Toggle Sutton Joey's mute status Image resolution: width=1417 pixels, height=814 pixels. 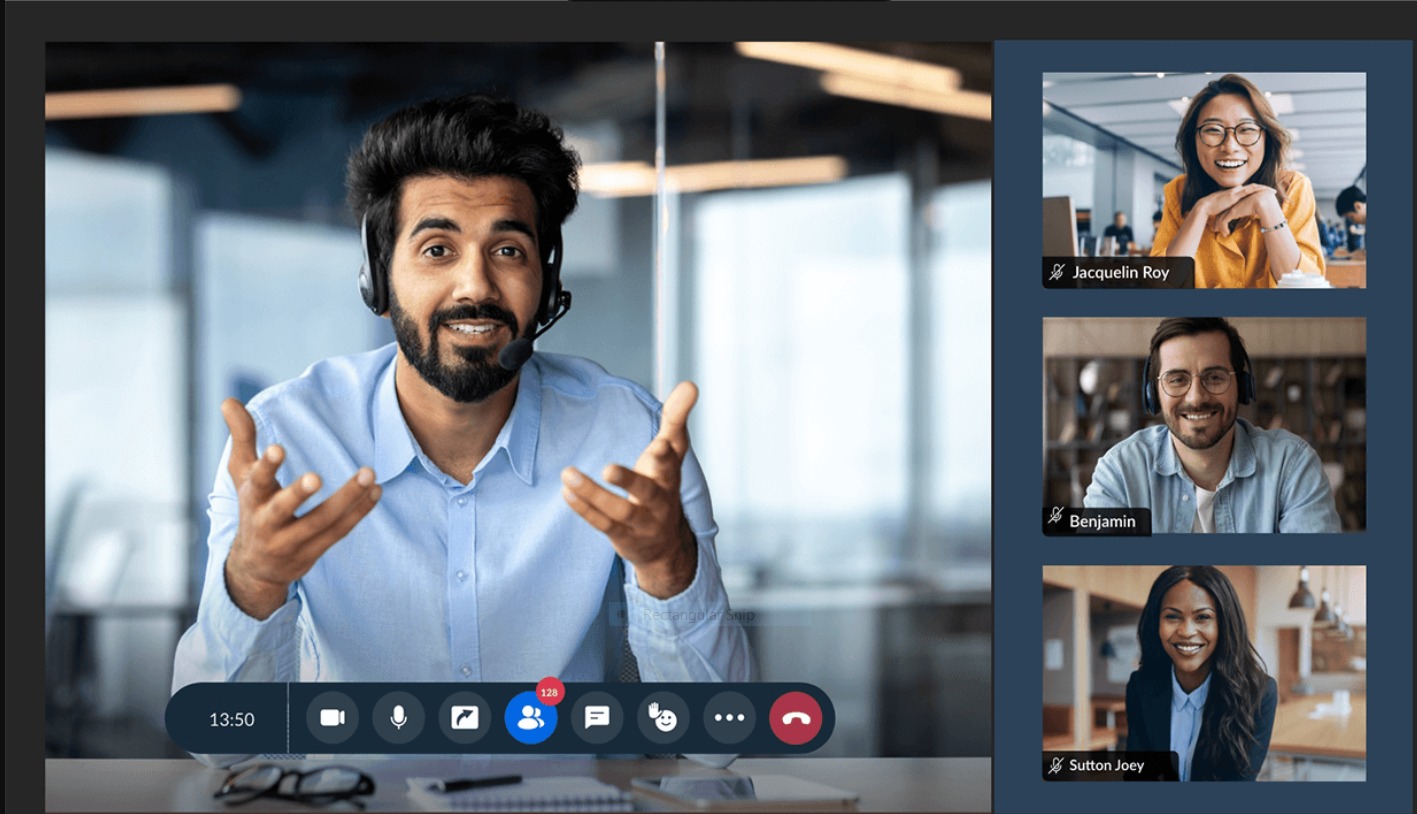point(1055,766)
